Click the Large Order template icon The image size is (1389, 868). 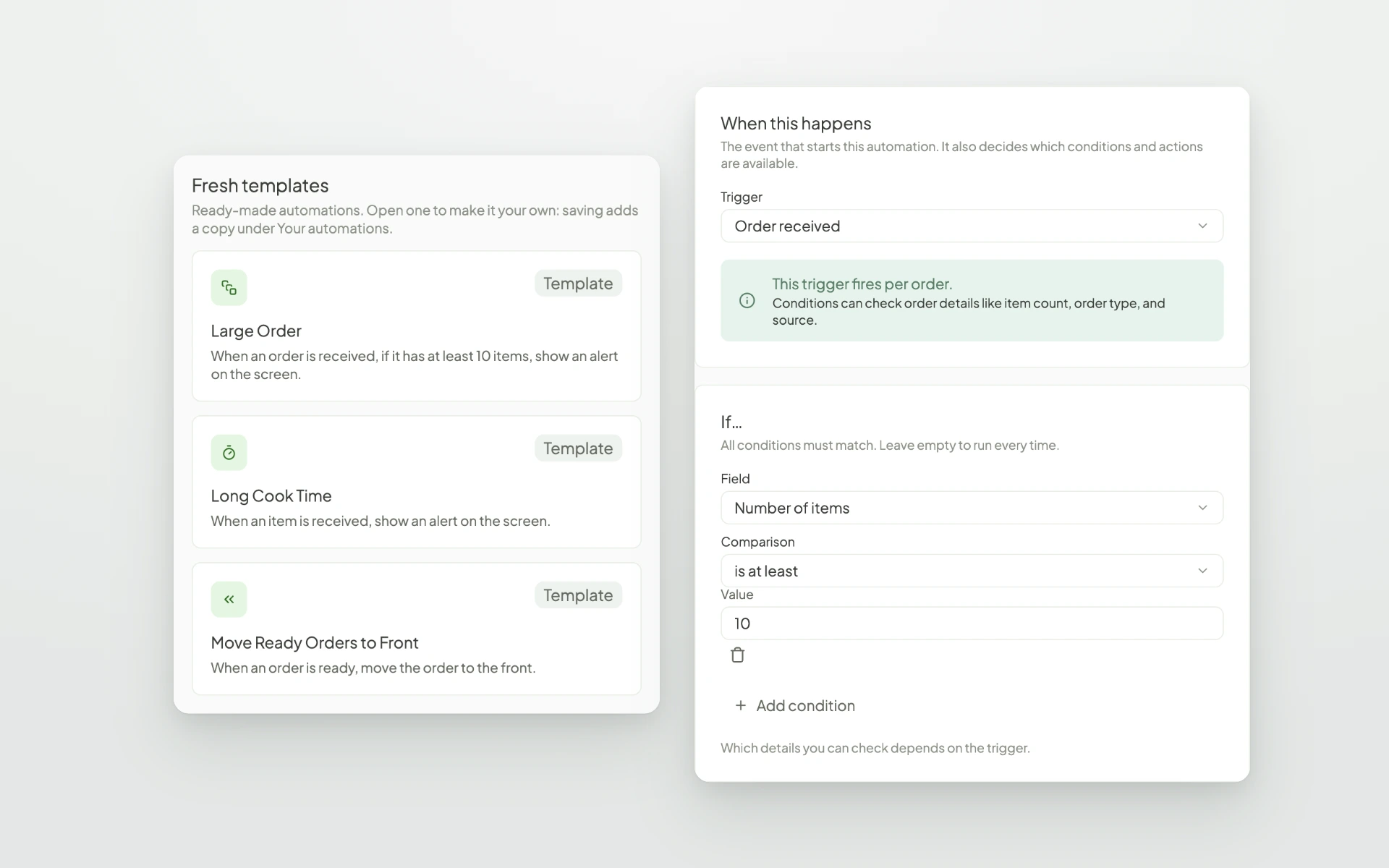(x=229, y=288)
